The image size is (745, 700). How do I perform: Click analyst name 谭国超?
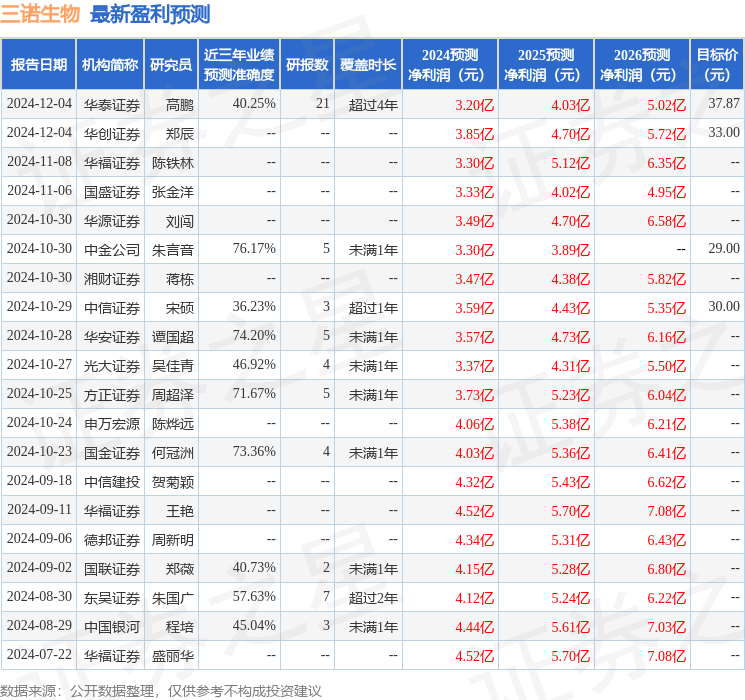(x=173, y=337)
